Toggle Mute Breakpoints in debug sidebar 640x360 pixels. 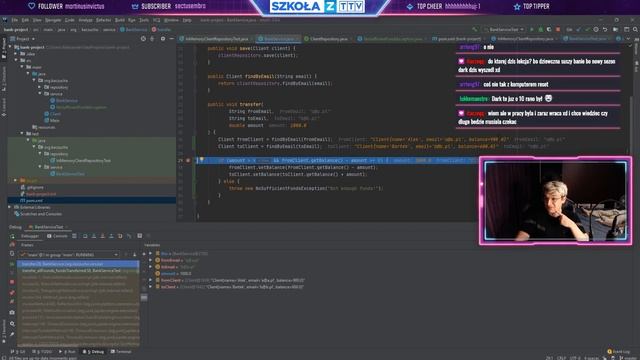tap(12, 302)
